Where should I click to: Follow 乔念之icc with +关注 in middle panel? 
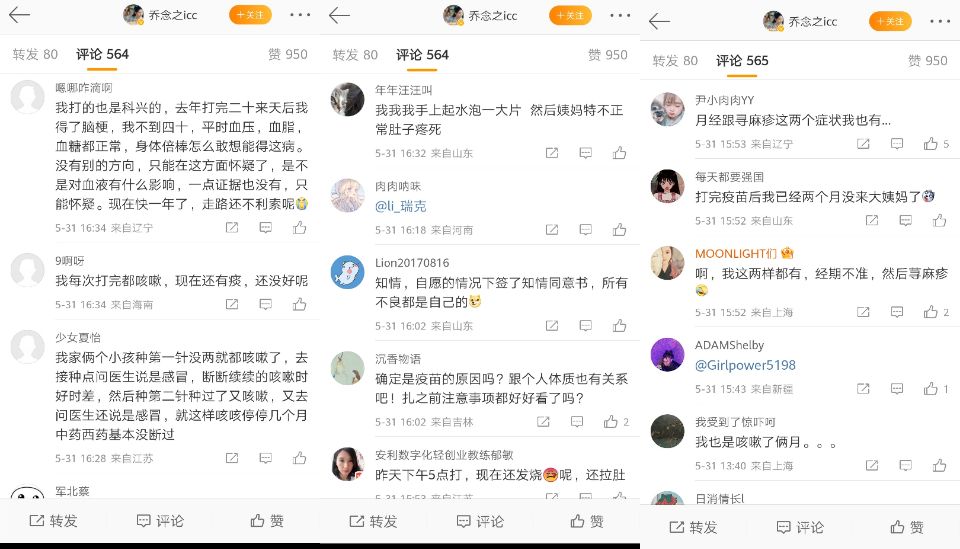coord(570,15)
